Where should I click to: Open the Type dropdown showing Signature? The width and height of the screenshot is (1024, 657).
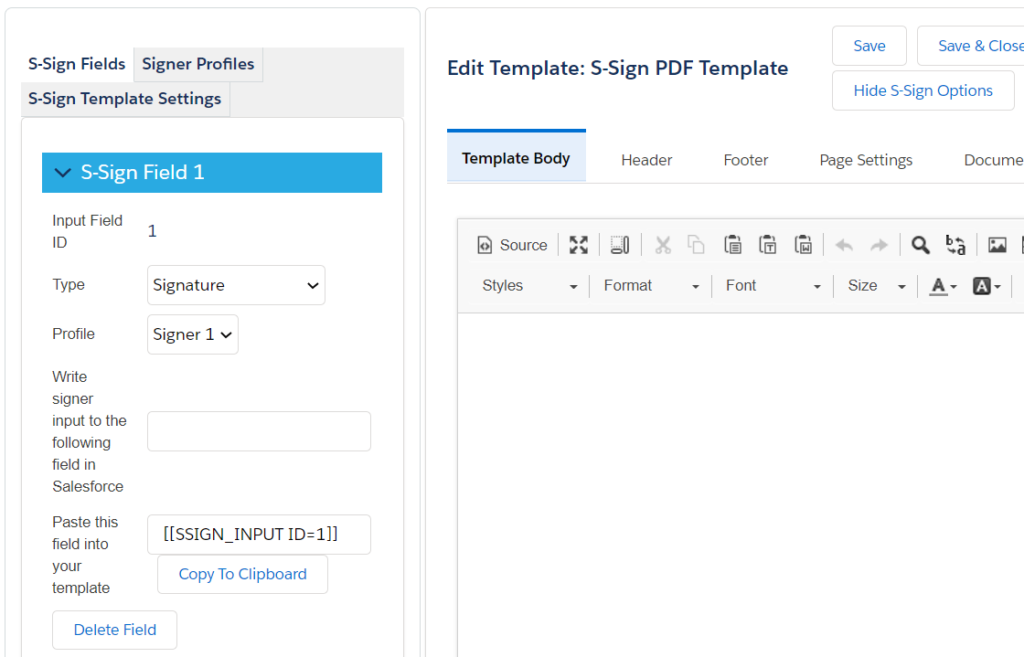tap(236, 285)
